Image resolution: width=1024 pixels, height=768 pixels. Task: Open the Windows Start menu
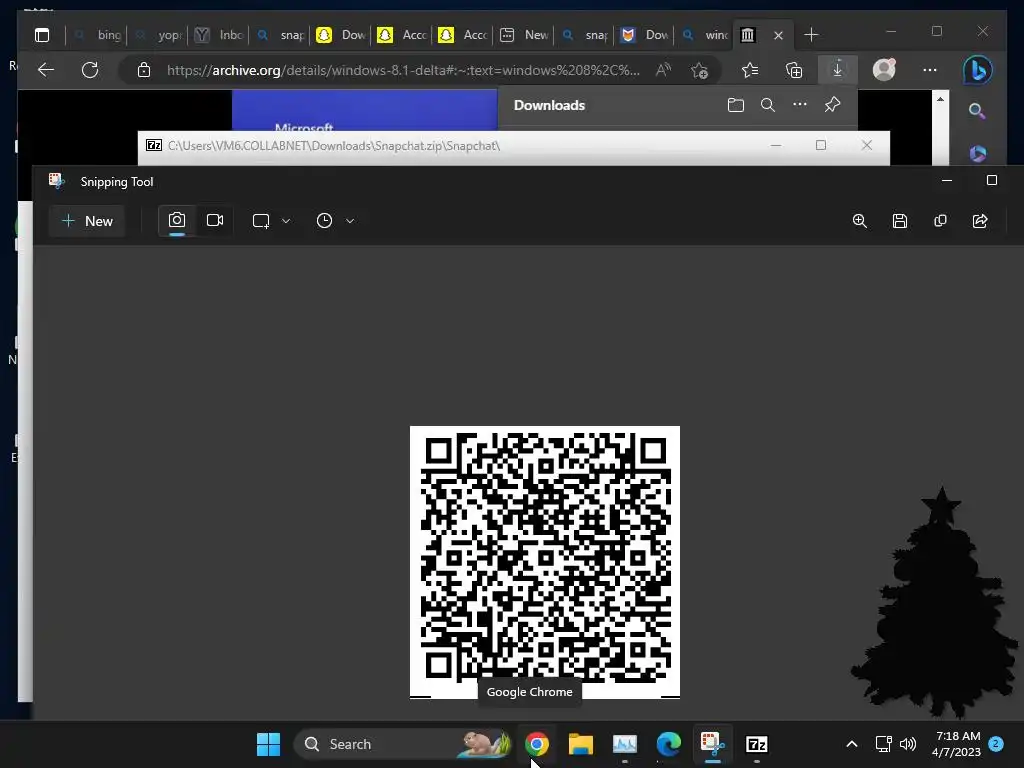pos(268,744)
